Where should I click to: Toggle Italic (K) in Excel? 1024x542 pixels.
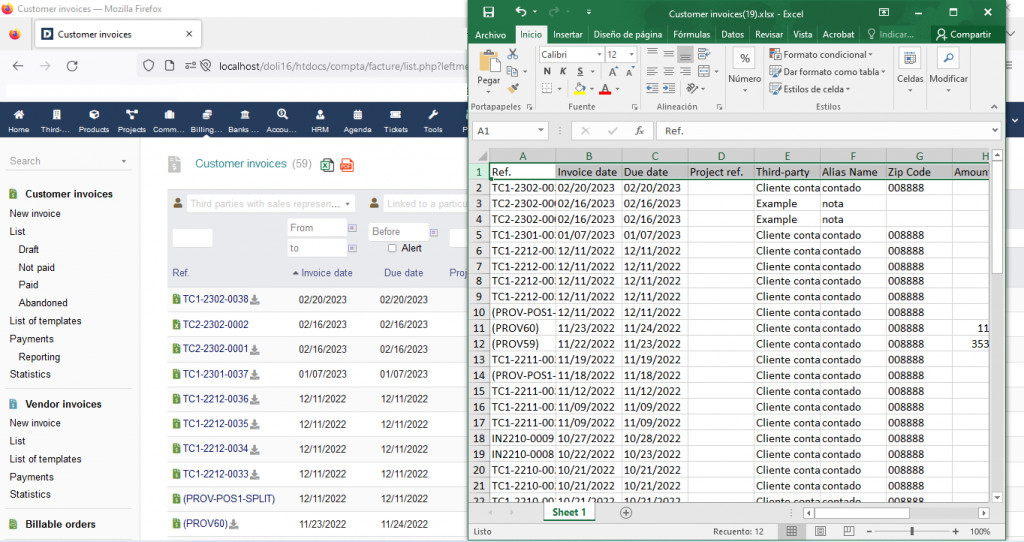click(x=563, y=72)
